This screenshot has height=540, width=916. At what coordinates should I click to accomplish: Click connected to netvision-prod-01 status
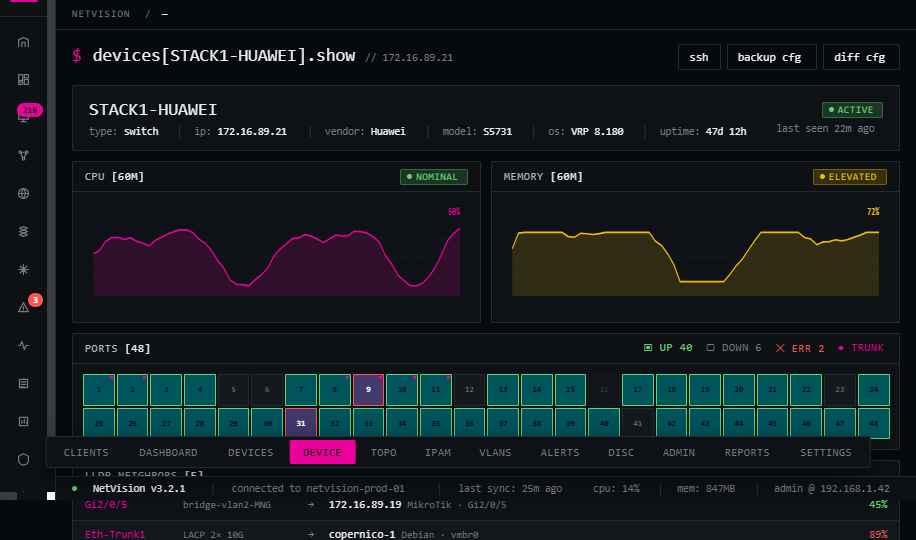[318, 489]
